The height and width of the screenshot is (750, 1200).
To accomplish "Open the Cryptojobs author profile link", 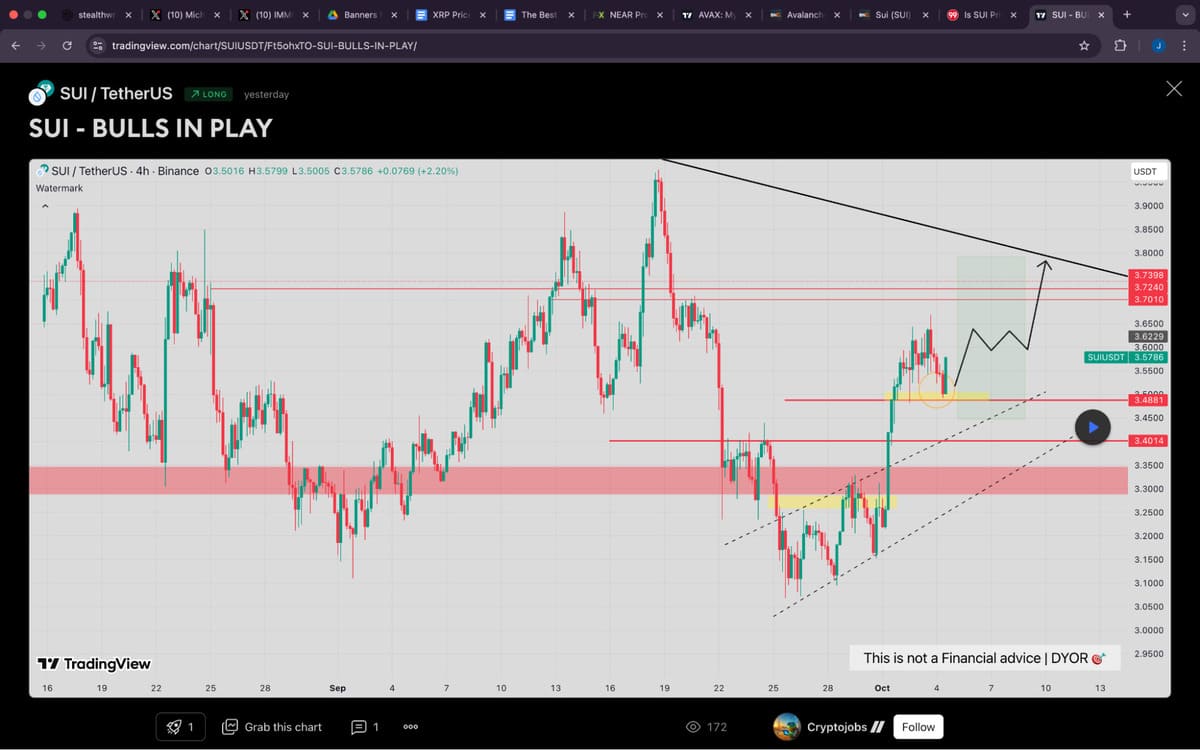I will point(845,727).
